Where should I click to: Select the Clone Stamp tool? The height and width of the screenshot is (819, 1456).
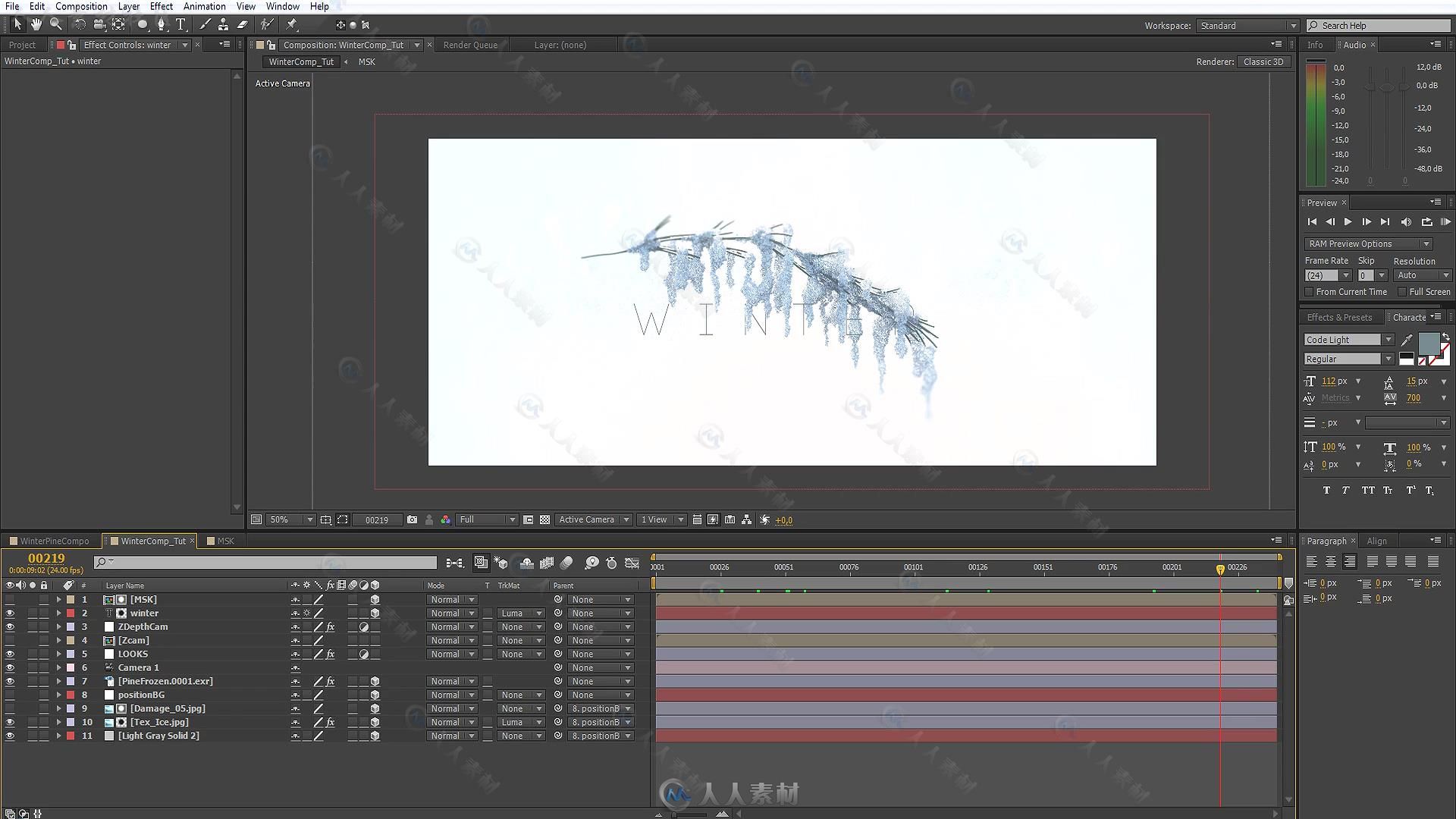pyautogui.click(x=223, y=24)
